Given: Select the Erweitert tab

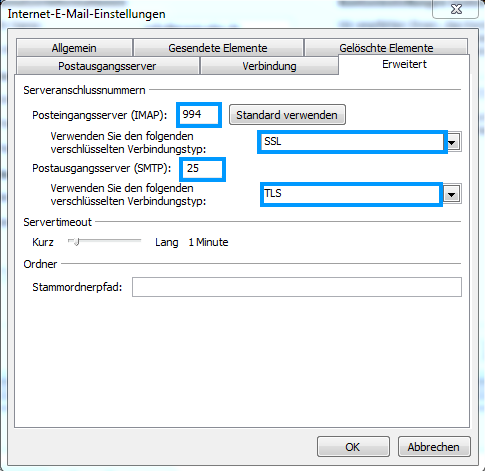Looking at the screenshot, I should (404, 64).
